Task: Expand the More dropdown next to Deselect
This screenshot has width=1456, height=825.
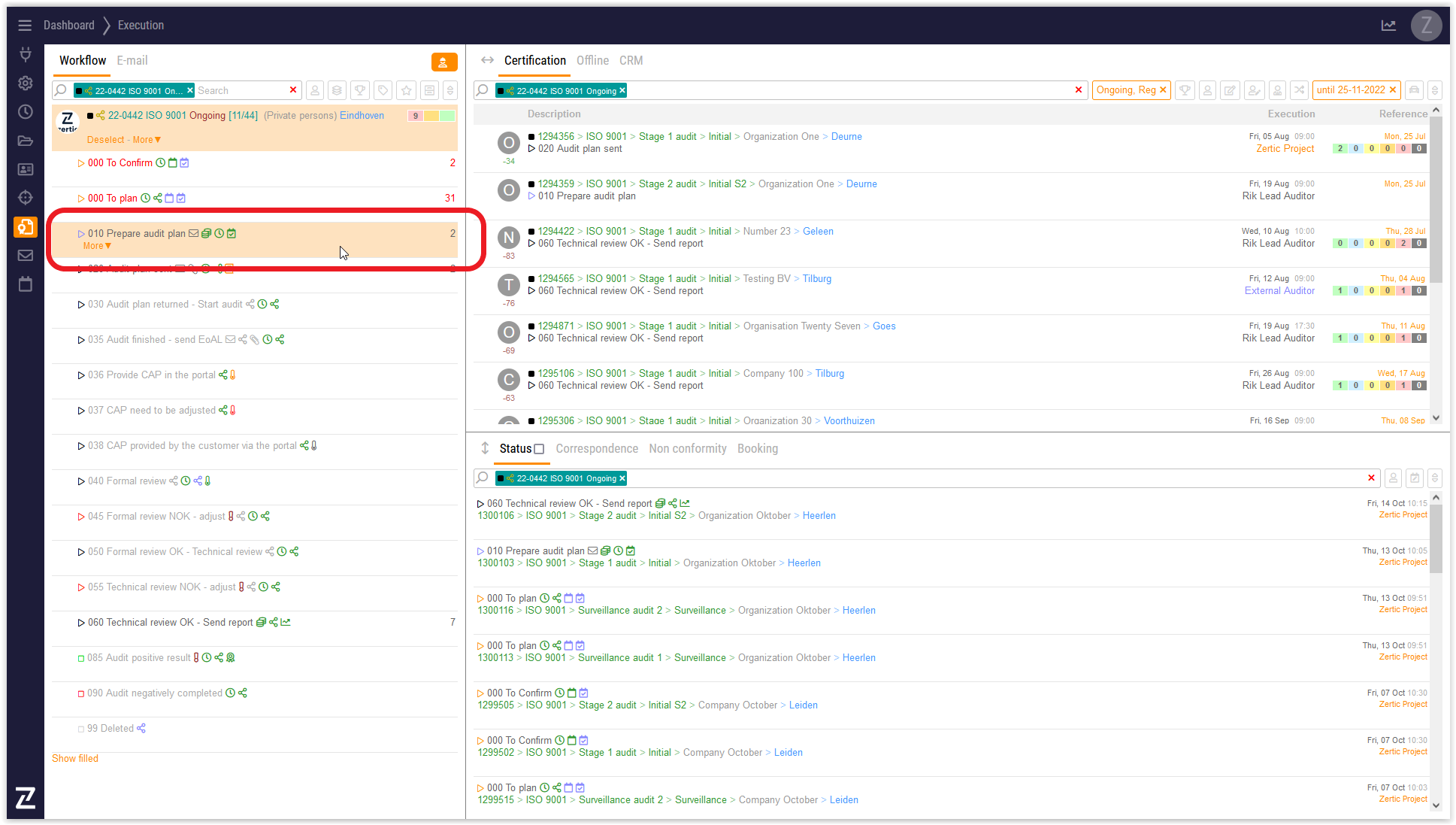Action: click(147, 140)
